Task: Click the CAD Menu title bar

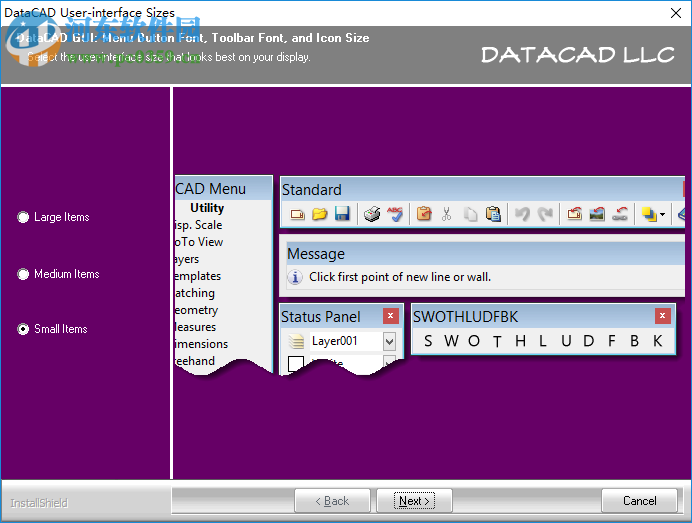Action: (223, 189)
